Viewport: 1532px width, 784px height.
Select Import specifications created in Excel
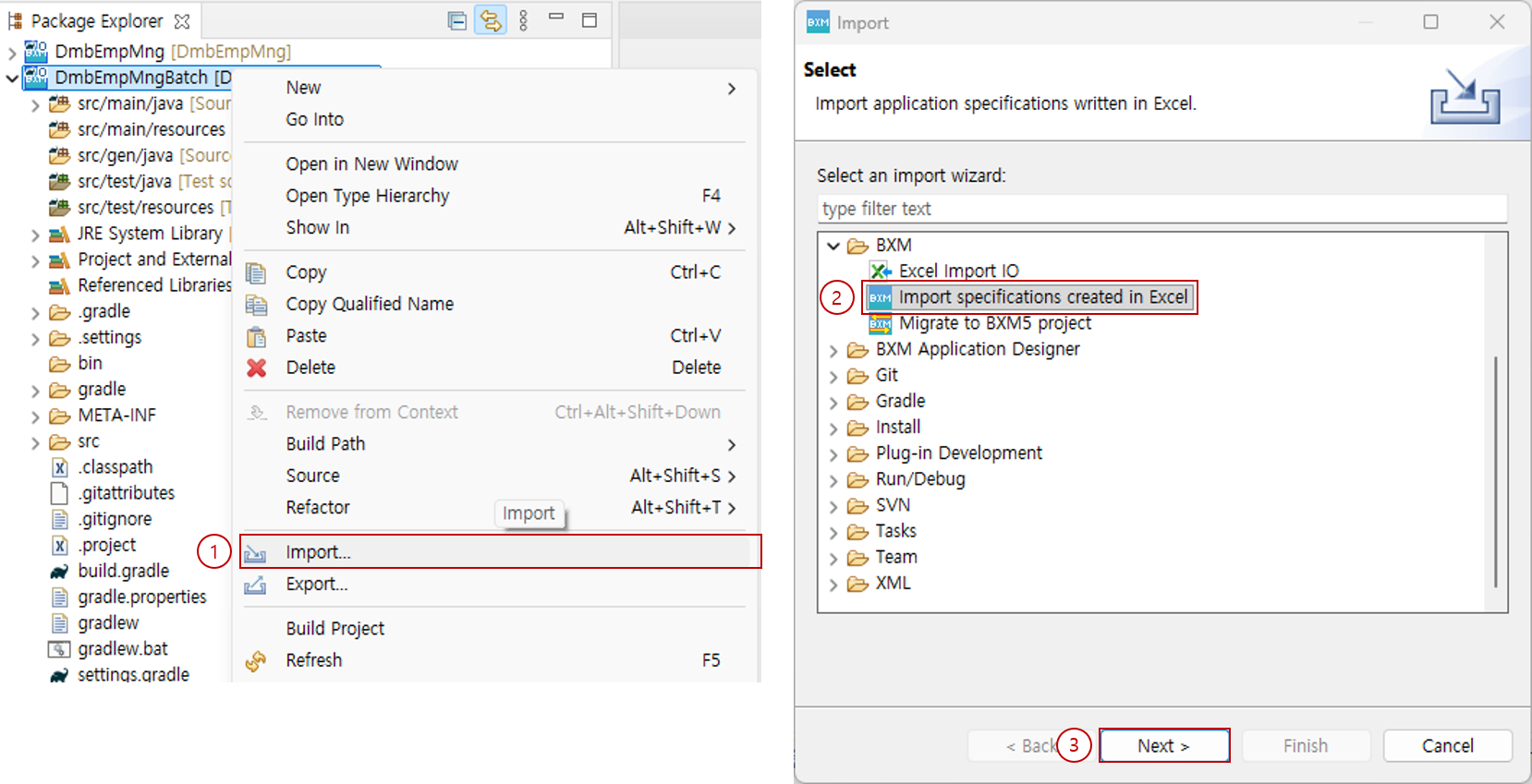(x=1030, y=296)
